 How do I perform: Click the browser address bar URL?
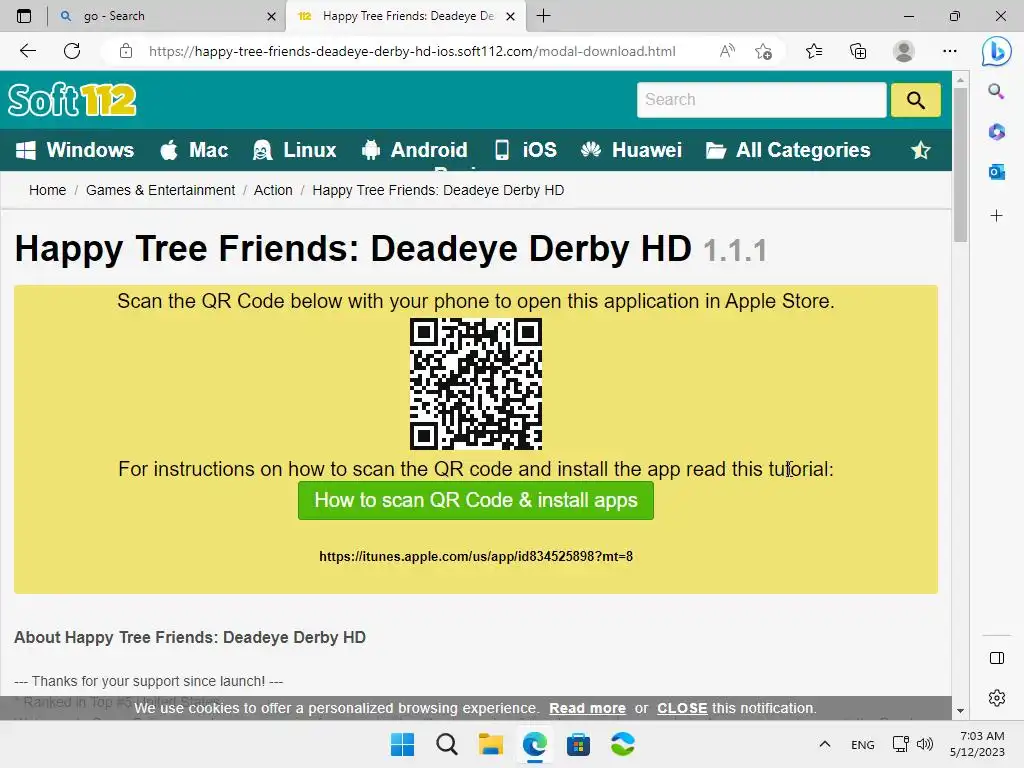[x=412, y=51]
